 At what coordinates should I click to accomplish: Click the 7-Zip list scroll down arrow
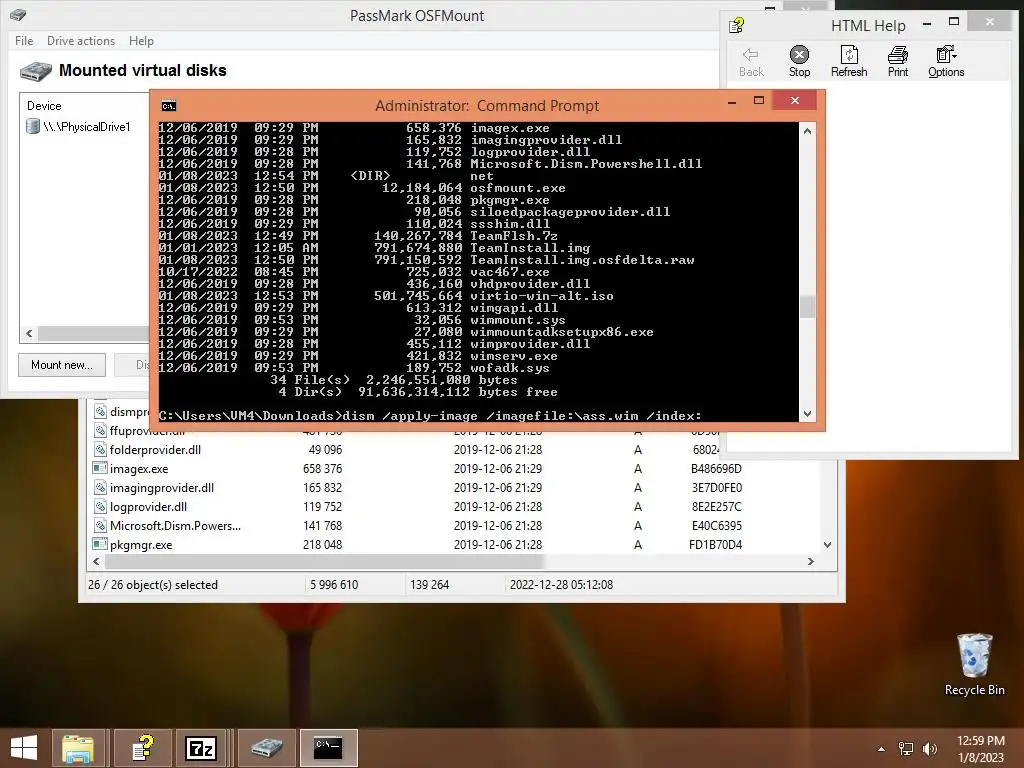[827, 544]
